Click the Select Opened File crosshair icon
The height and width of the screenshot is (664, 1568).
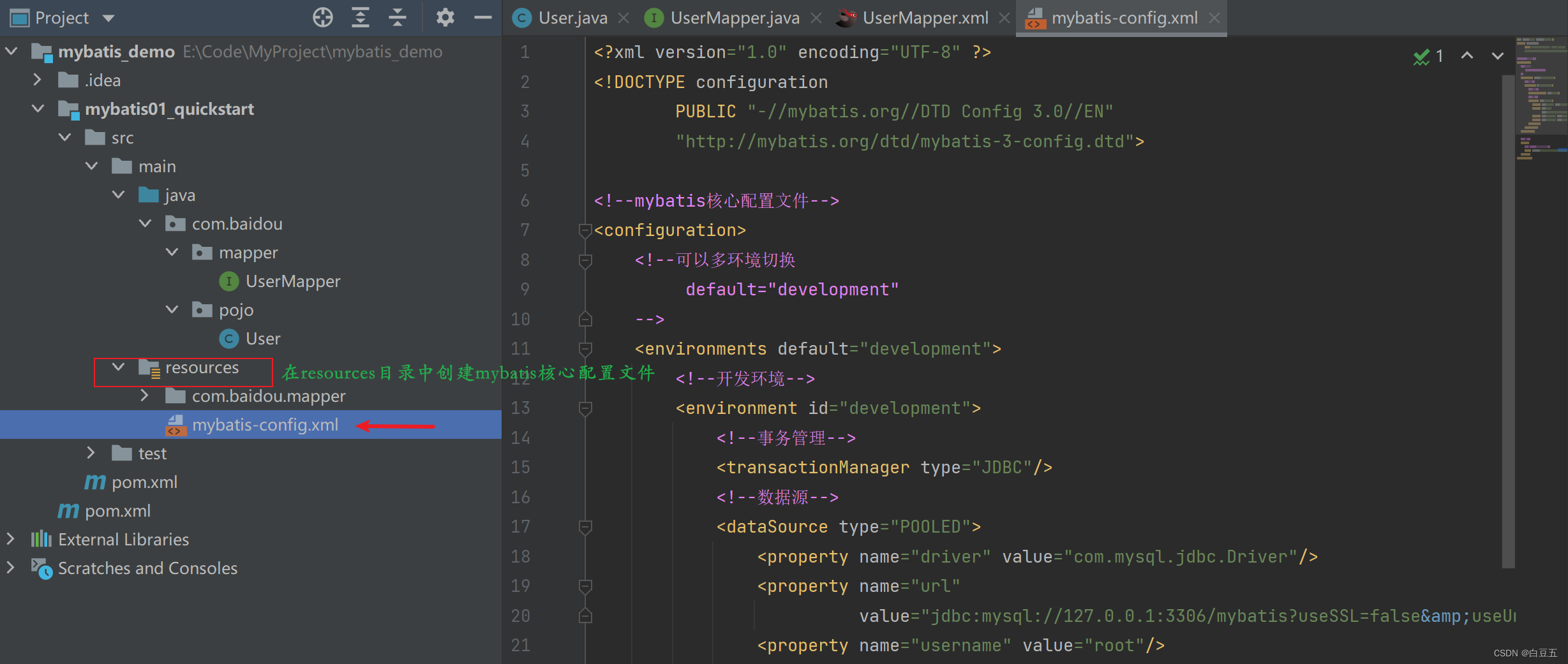coord(323,17)
